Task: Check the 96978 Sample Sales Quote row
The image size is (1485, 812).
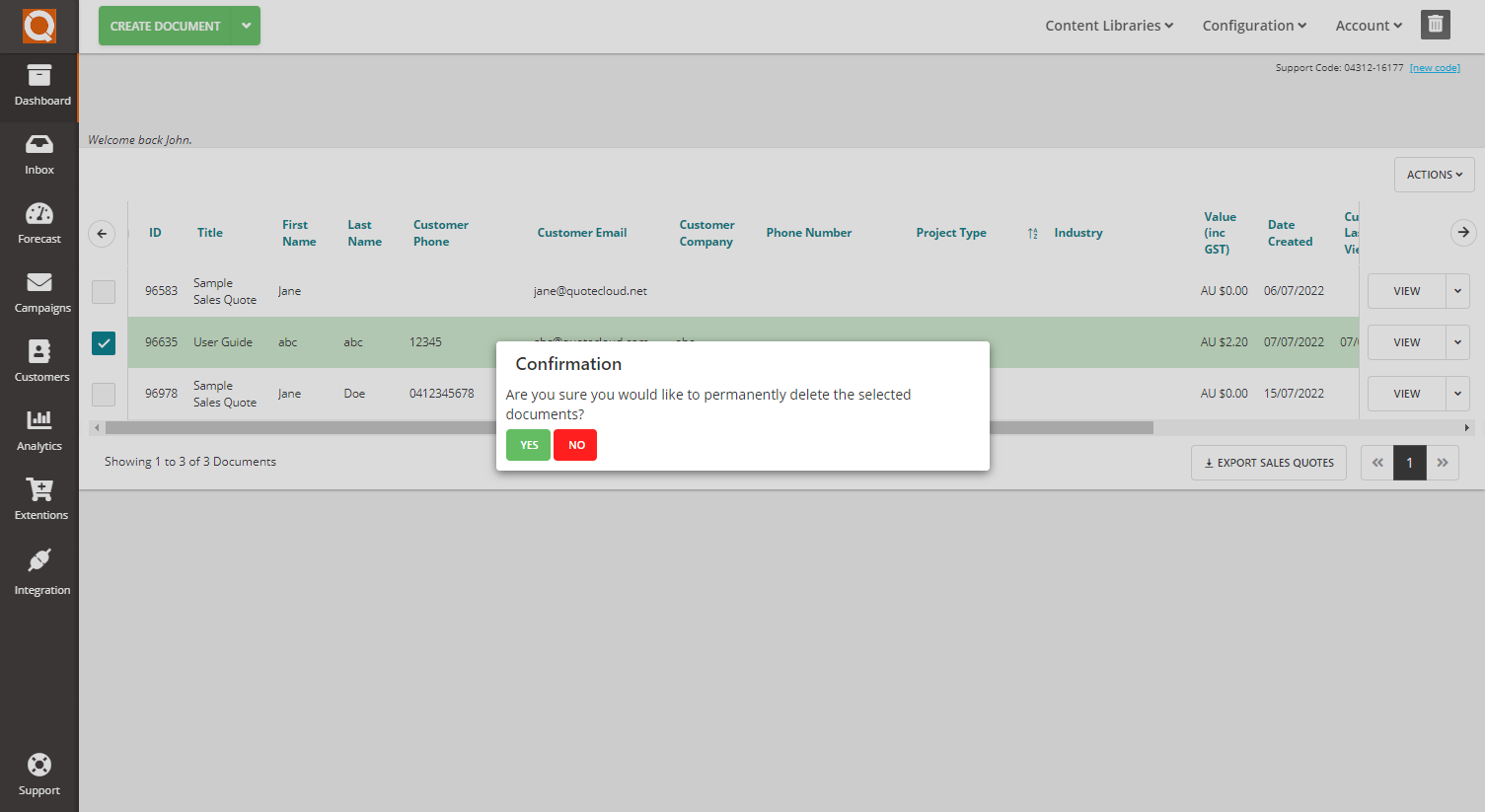Action: (103, 394)
